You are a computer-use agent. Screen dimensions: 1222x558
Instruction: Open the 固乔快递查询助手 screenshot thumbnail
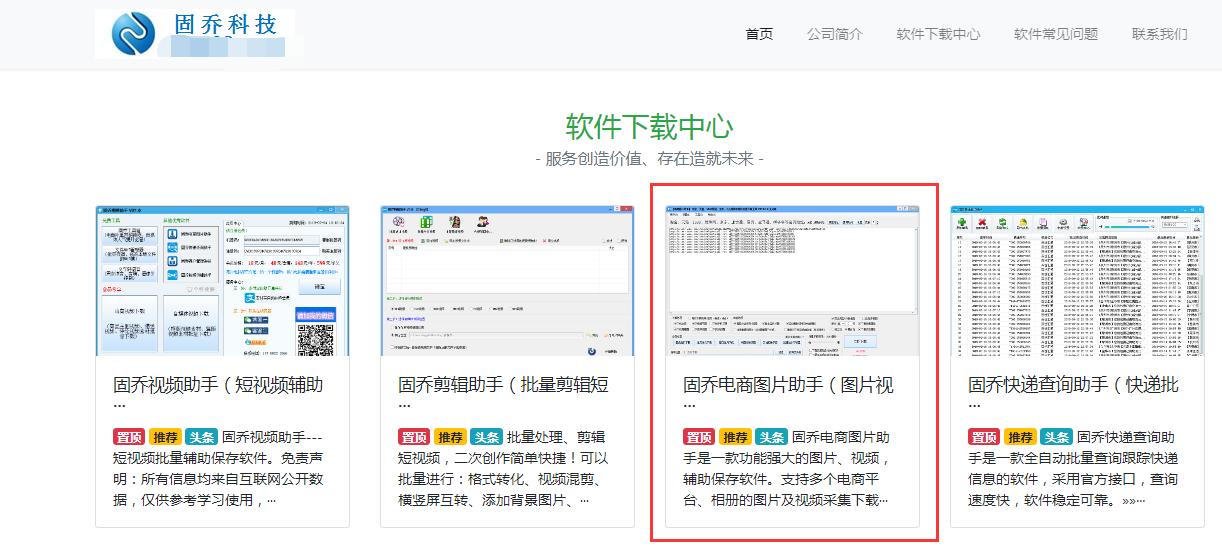1076,280
